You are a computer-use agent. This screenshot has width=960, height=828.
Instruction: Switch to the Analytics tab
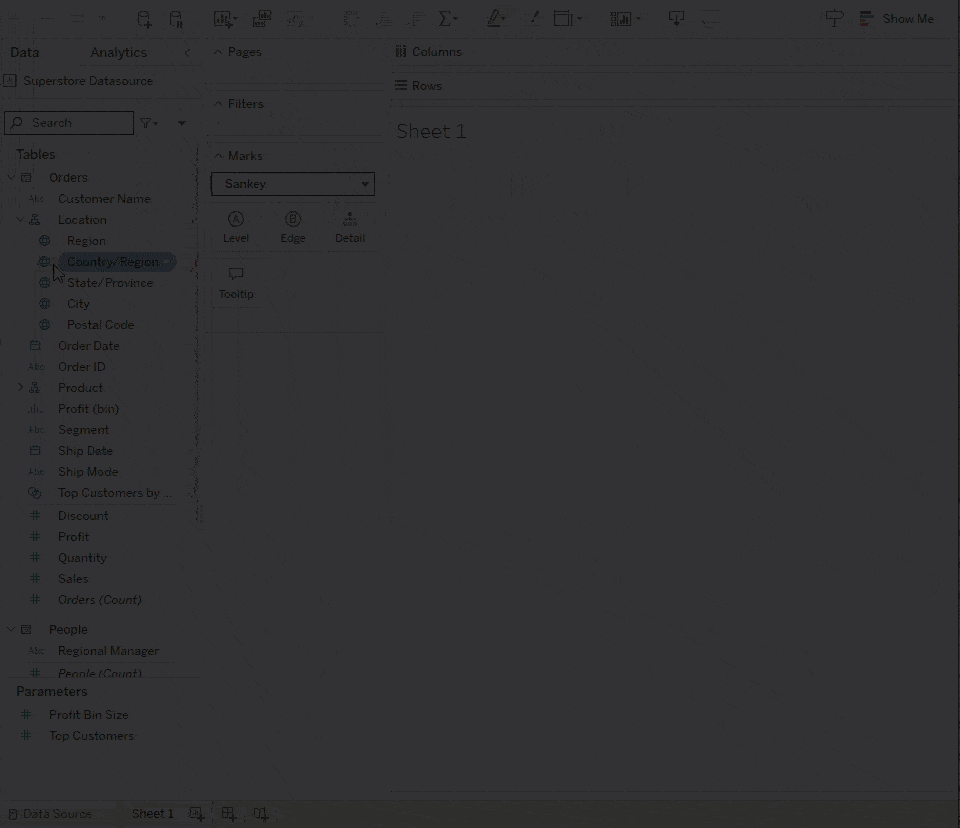(118, 53)
